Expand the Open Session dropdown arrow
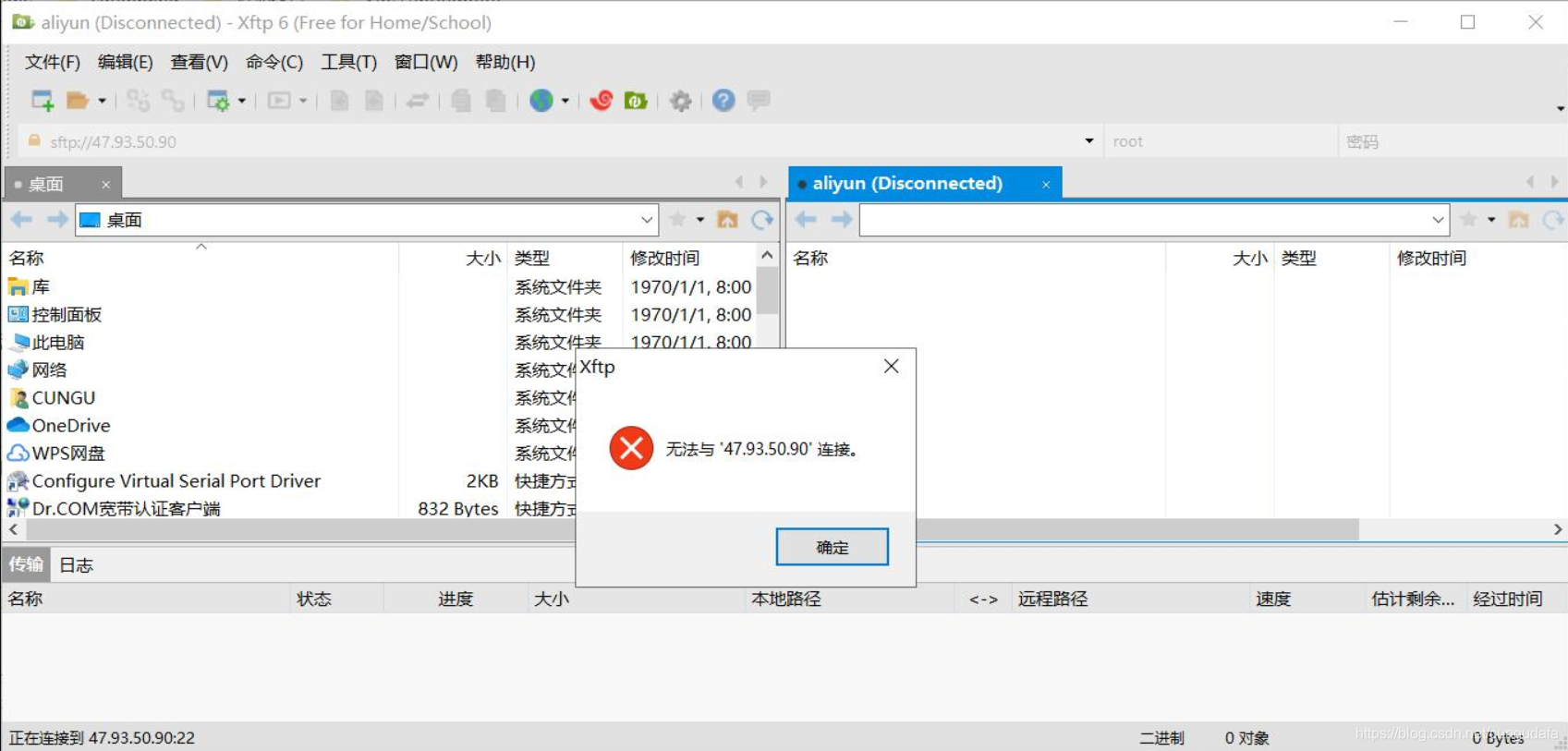This screenshot has height=751, width=1568. pos(102,101)
